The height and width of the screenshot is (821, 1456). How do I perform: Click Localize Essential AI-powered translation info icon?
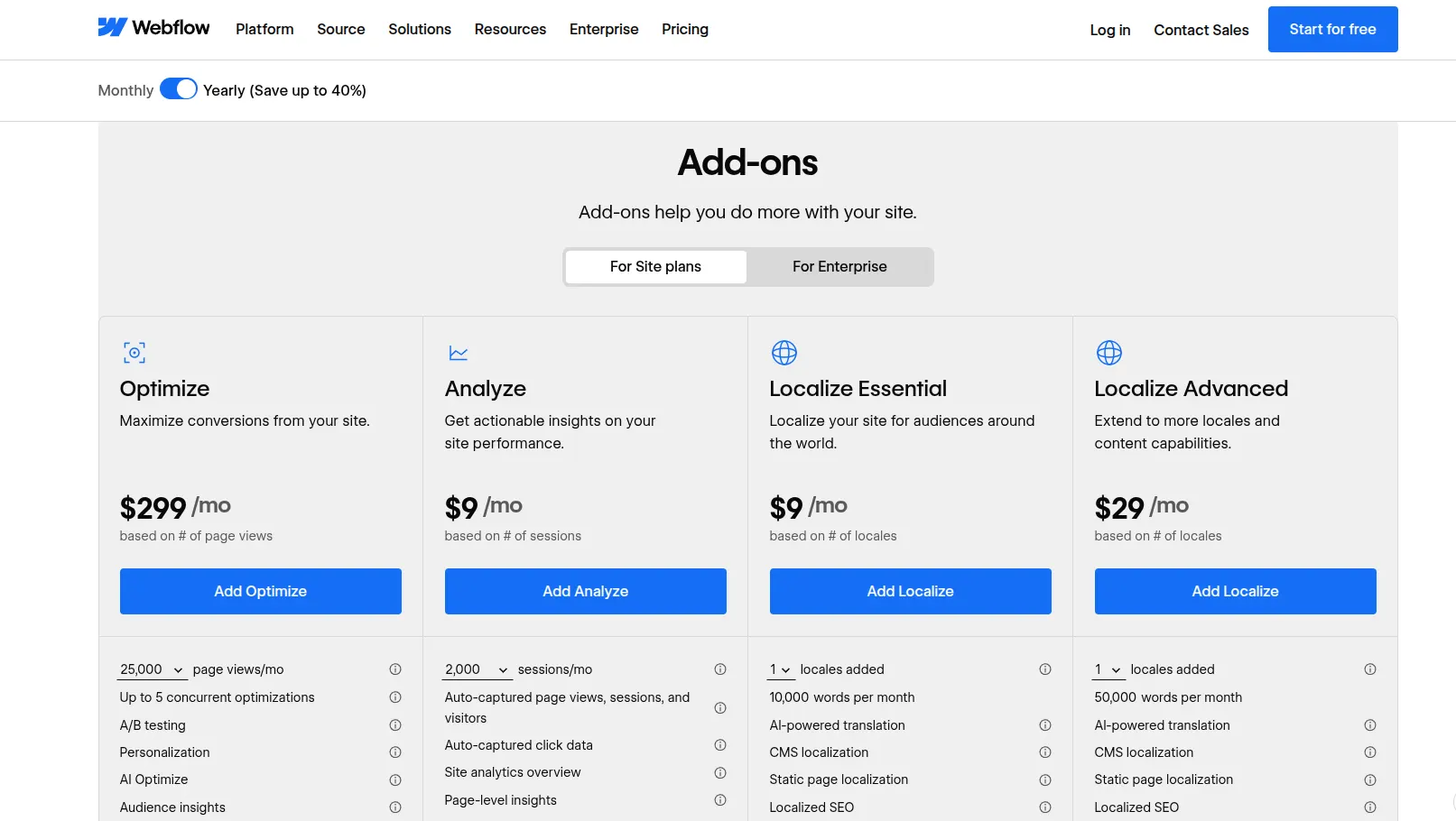[1045, 725]
